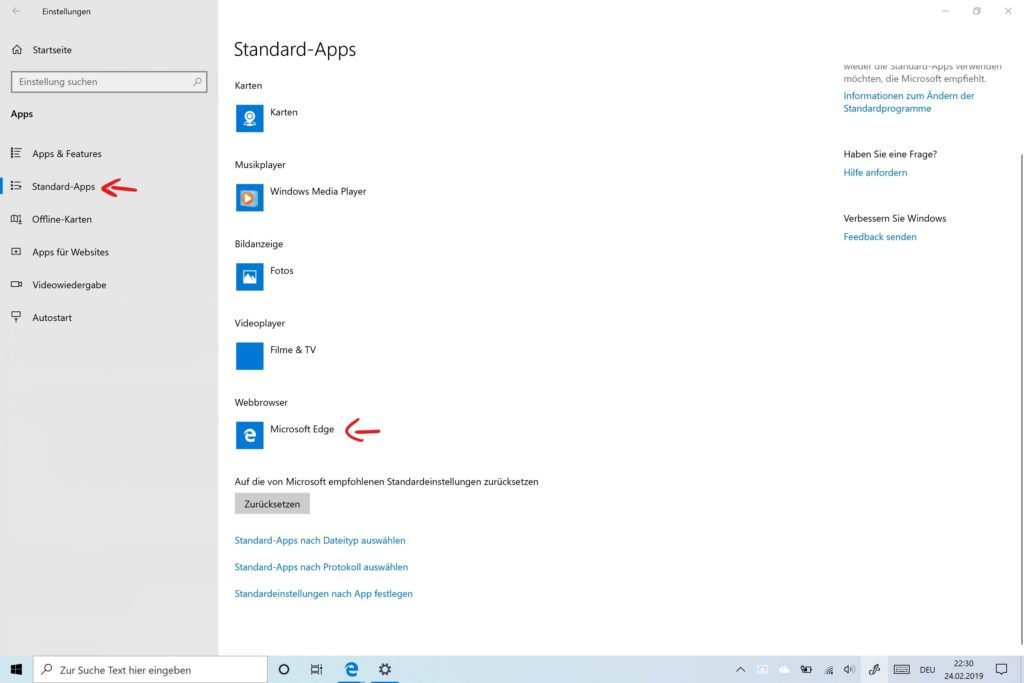Click the Fotos app icon
Screen dimensions: 1024x683
(249, 277)
